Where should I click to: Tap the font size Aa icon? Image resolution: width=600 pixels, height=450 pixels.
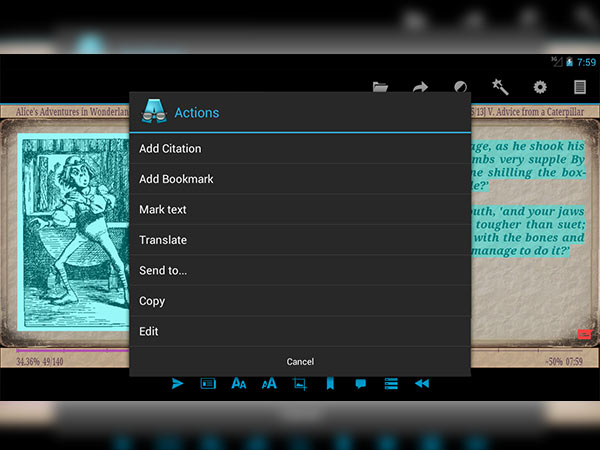(x=239, y=383)
